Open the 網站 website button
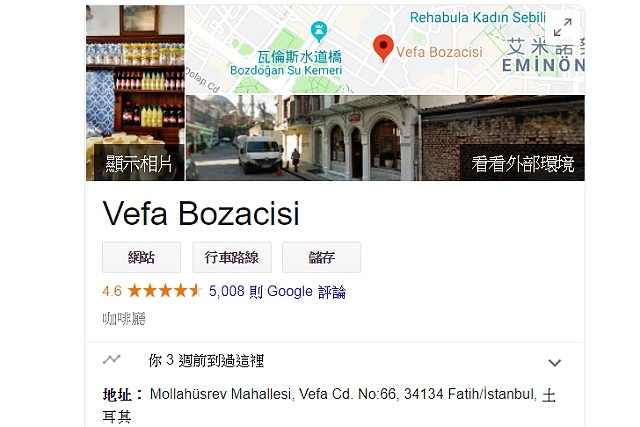The width and height of the screenshot is (640, 427). click(x=141, y=257)
